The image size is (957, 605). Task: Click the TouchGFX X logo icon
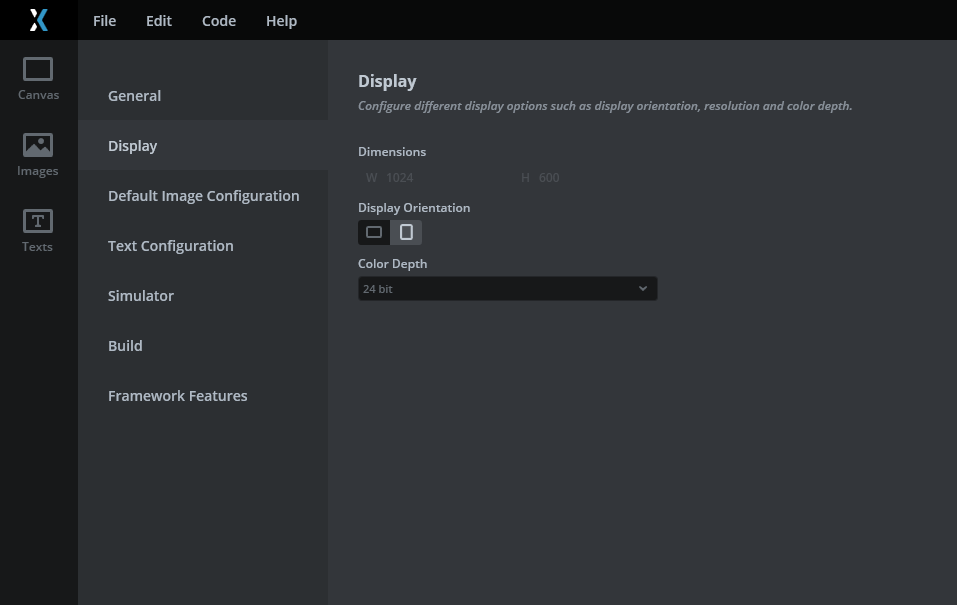[38, 20]
